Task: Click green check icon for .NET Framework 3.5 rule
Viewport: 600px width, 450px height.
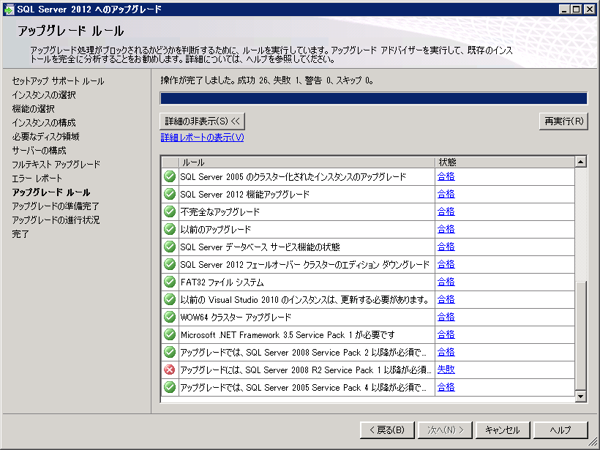Action: coord(170,335)
